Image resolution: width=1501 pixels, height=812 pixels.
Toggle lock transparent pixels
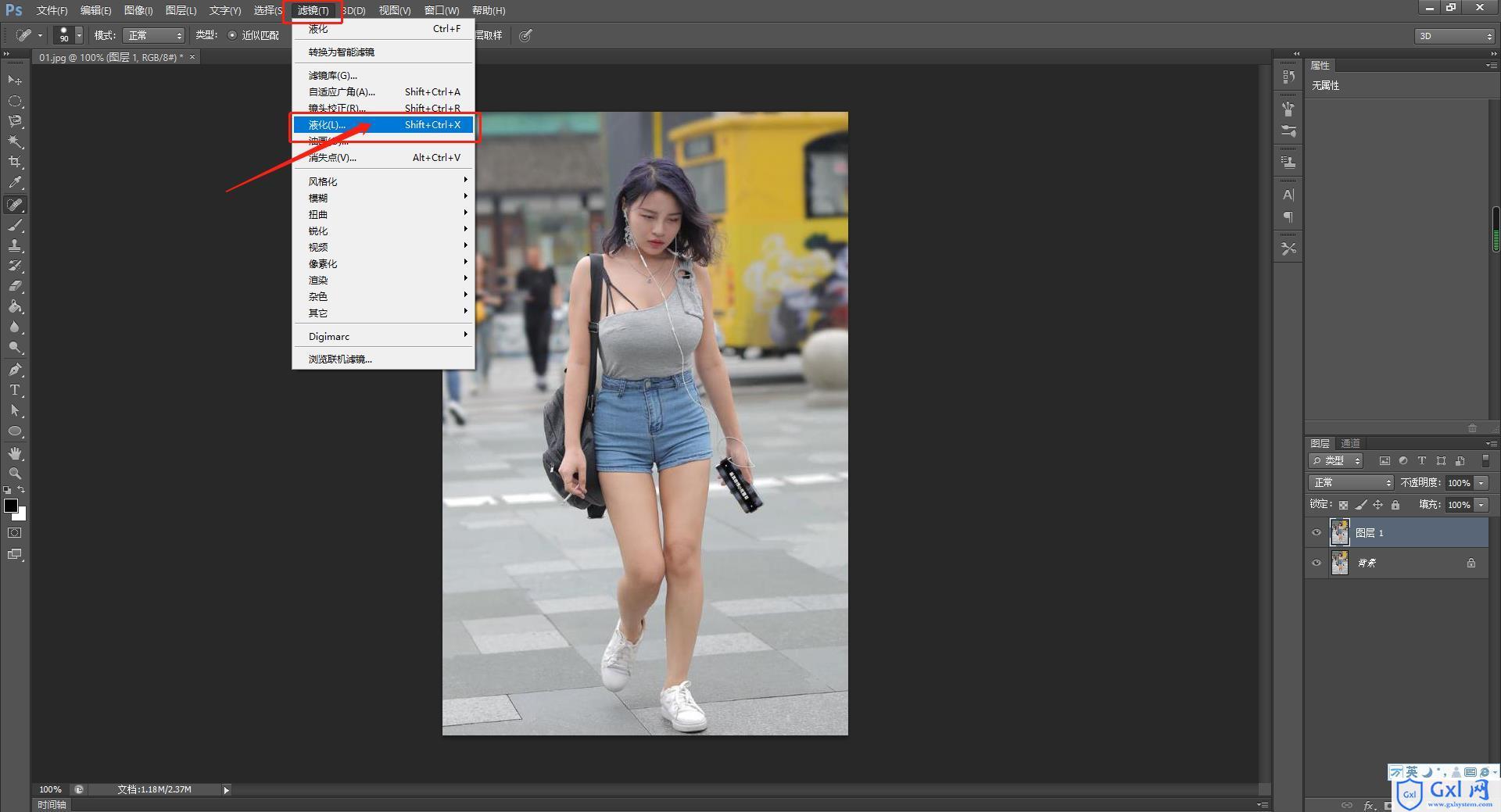click(x=1343, y=505)
